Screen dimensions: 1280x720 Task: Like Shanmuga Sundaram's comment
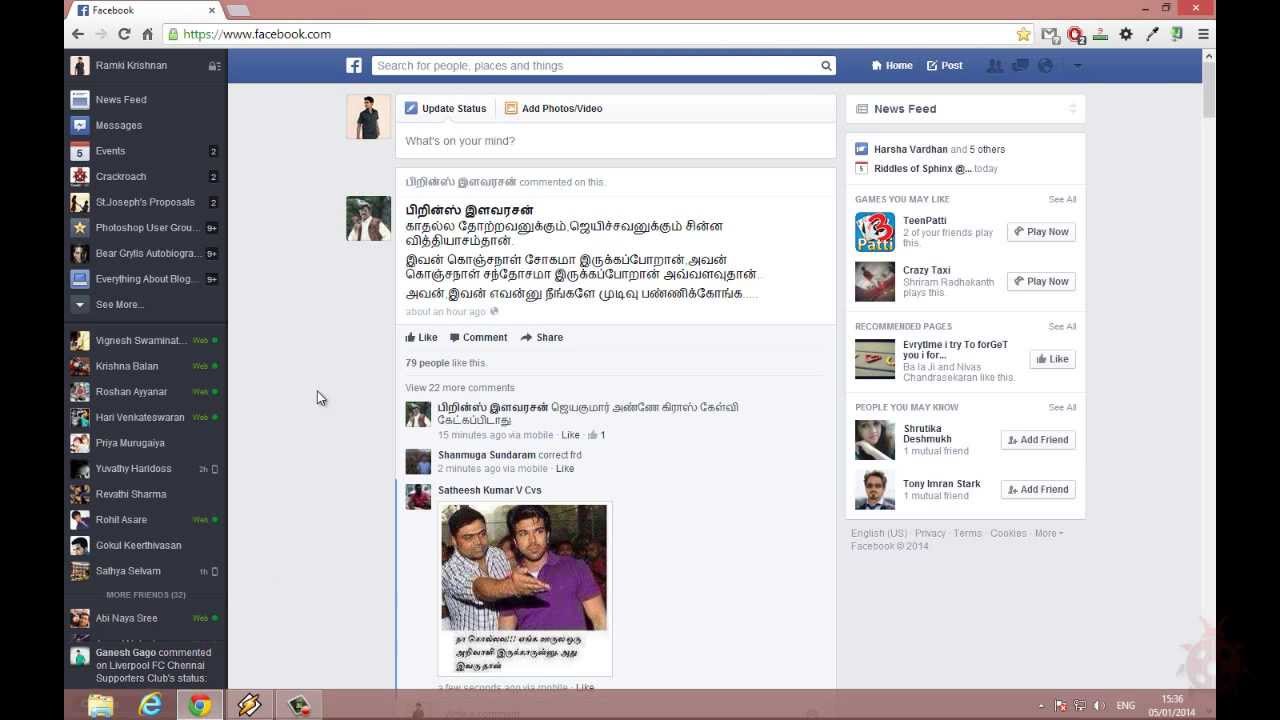coord(565,468)
